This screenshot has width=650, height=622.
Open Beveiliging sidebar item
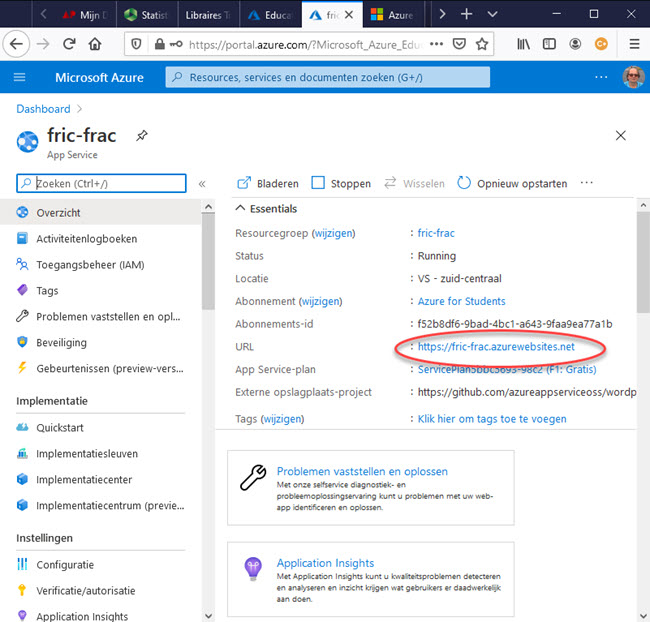click(61, 342)
